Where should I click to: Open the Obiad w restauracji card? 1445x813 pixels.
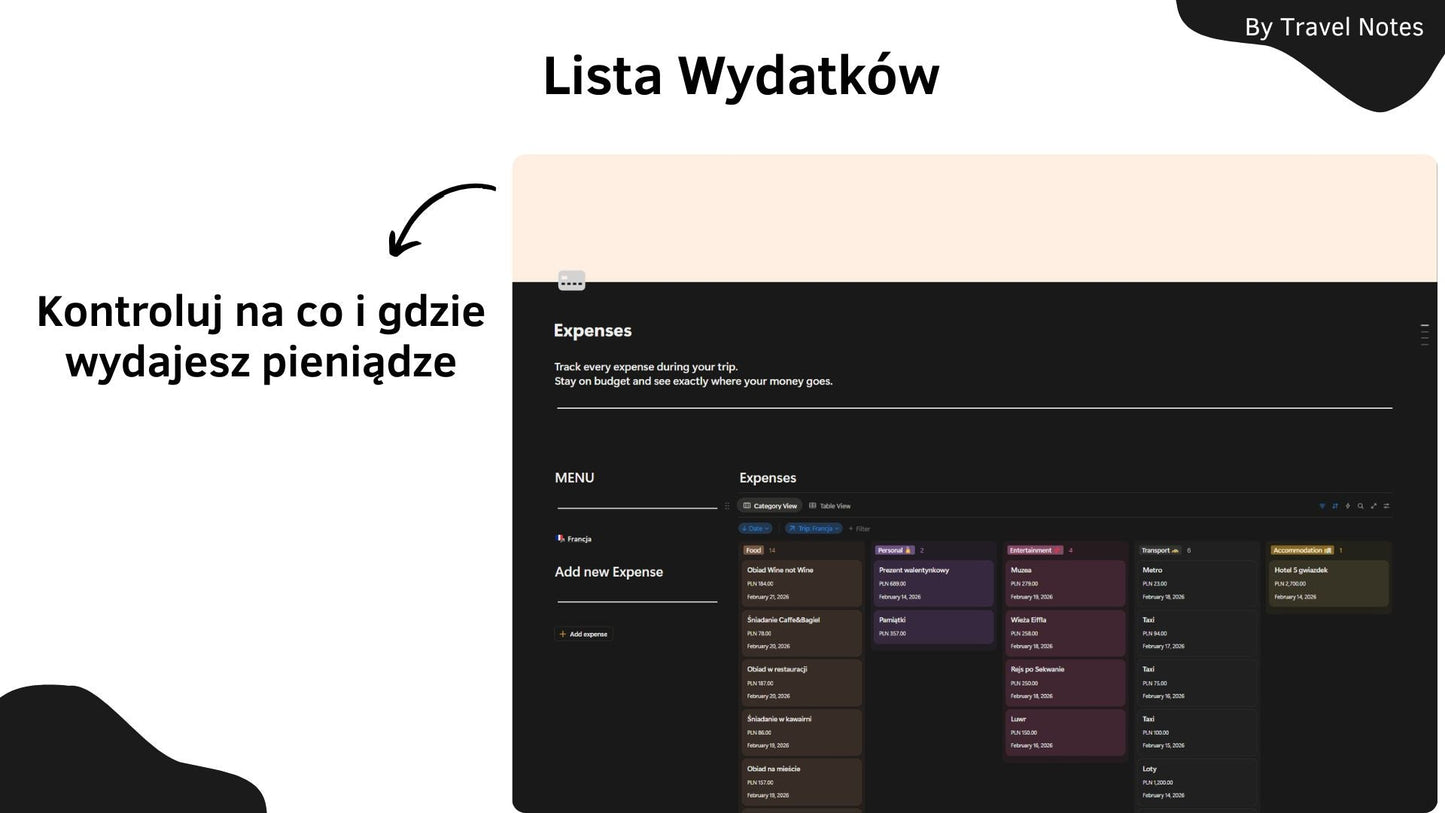point(801,682)
